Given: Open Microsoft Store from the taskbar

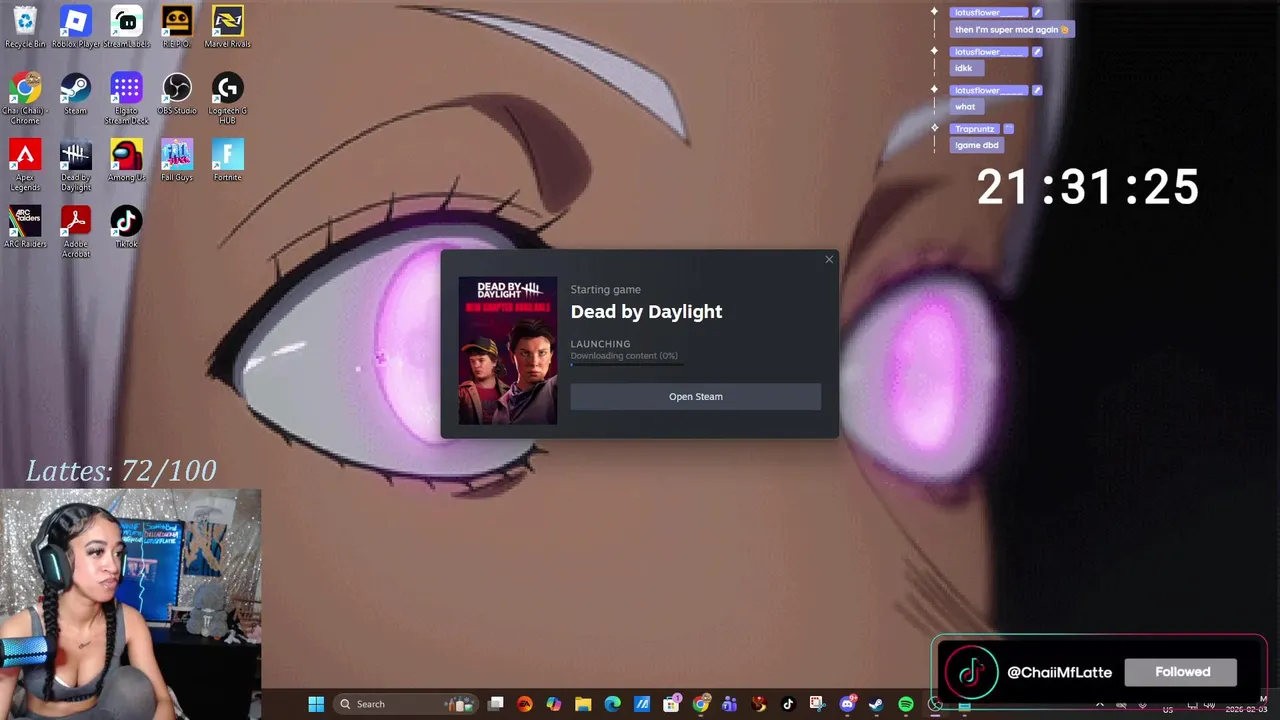Looking at the screenshot, I should coord(671,704).
